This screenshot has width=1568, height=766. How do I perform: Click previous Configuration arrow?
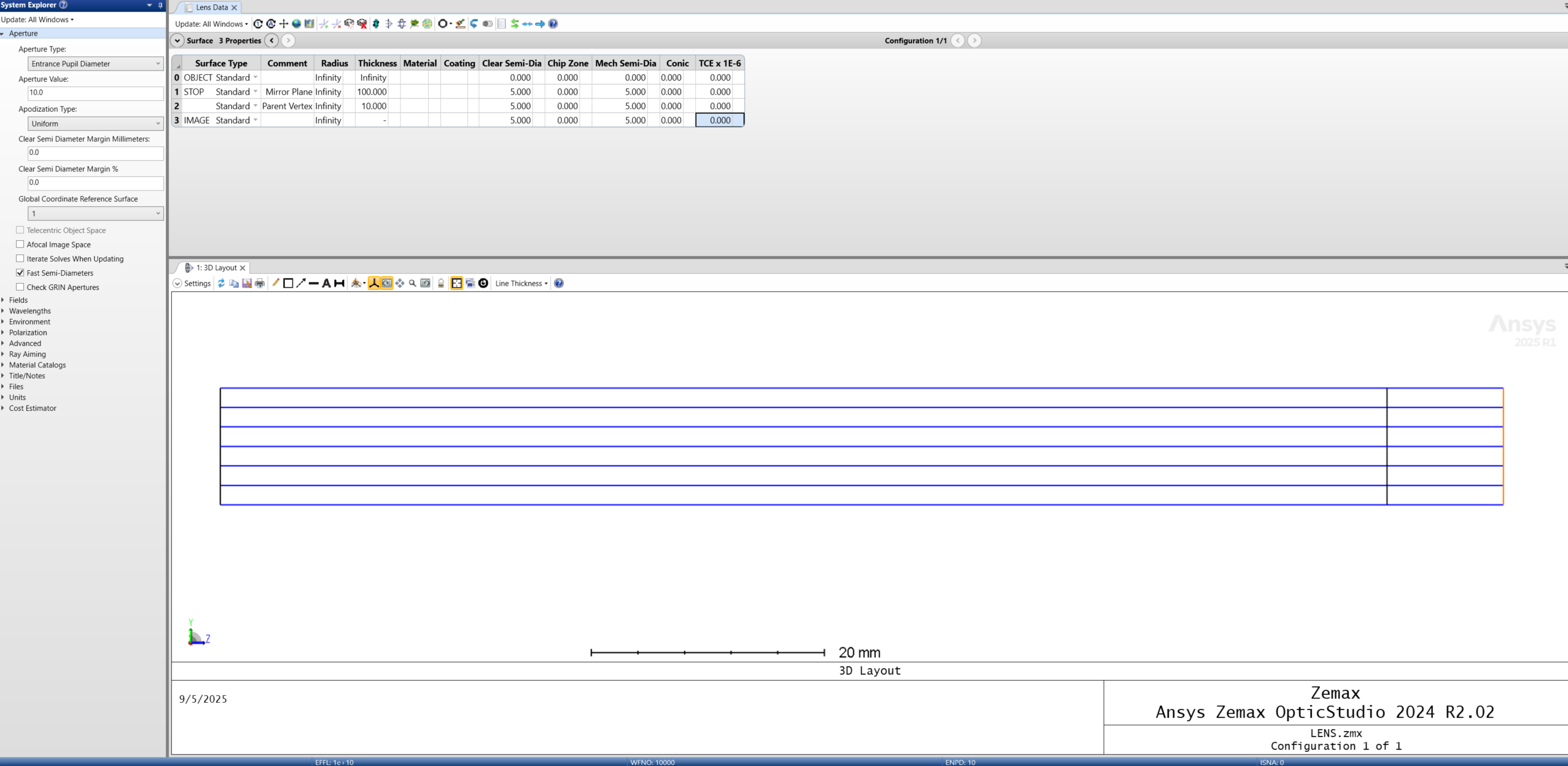pyautogui.click(x=958, y=41)
